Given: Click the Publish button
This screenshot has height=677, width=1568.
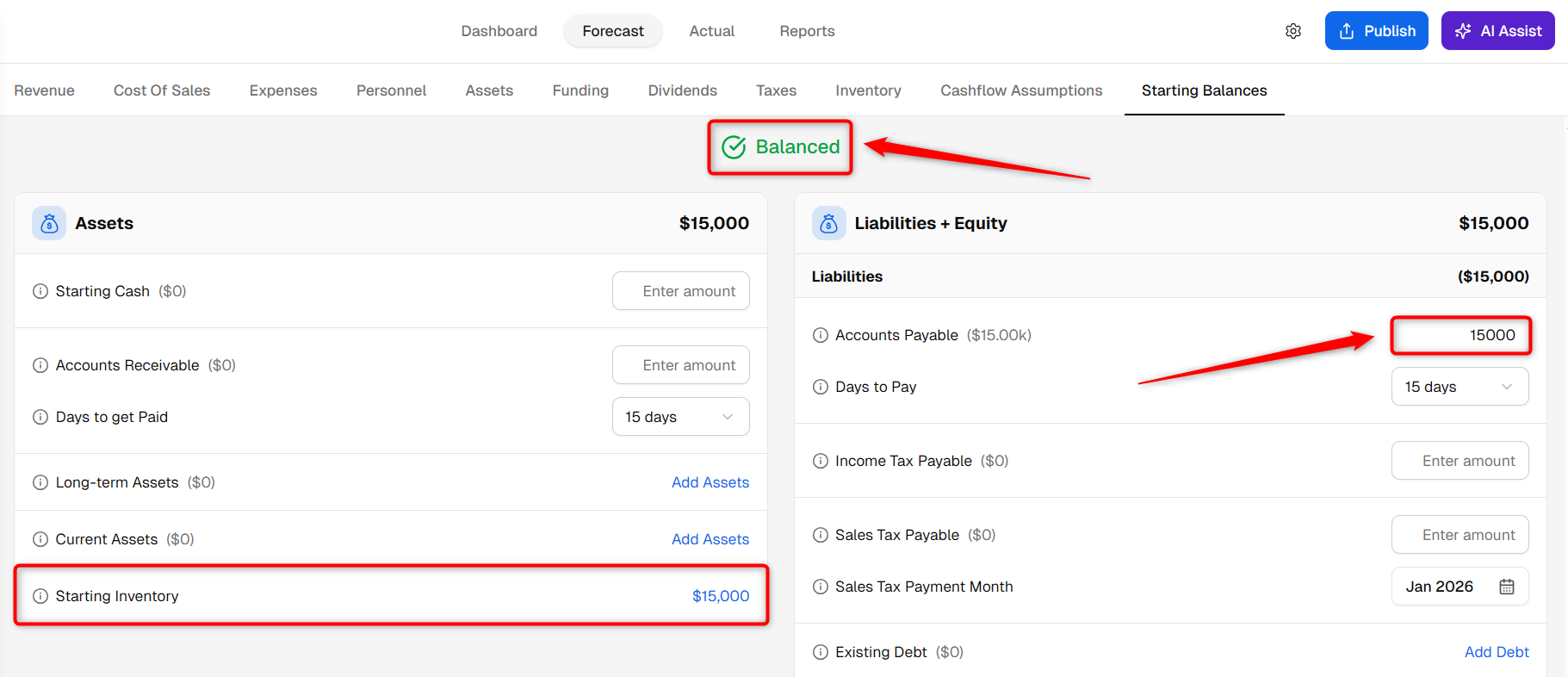Looking at the screenshot, I should [1377, 31].
